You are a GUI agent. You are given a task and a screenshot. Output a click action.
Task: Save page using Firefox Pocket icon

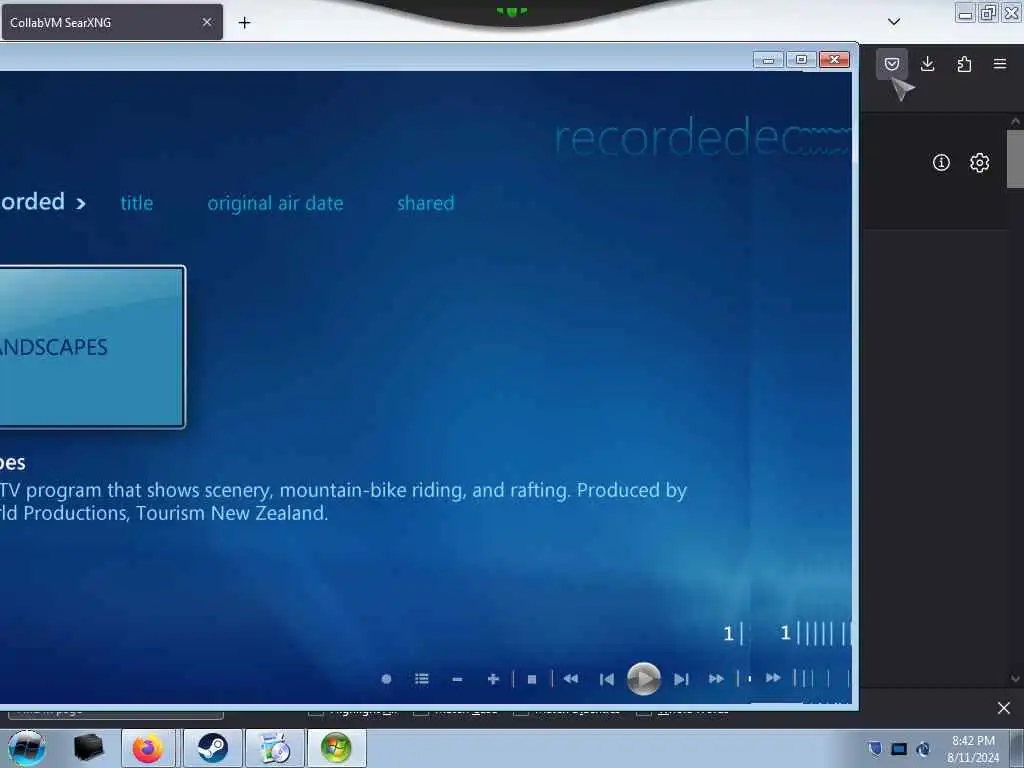pyautogui.click(x=891, y=64)
